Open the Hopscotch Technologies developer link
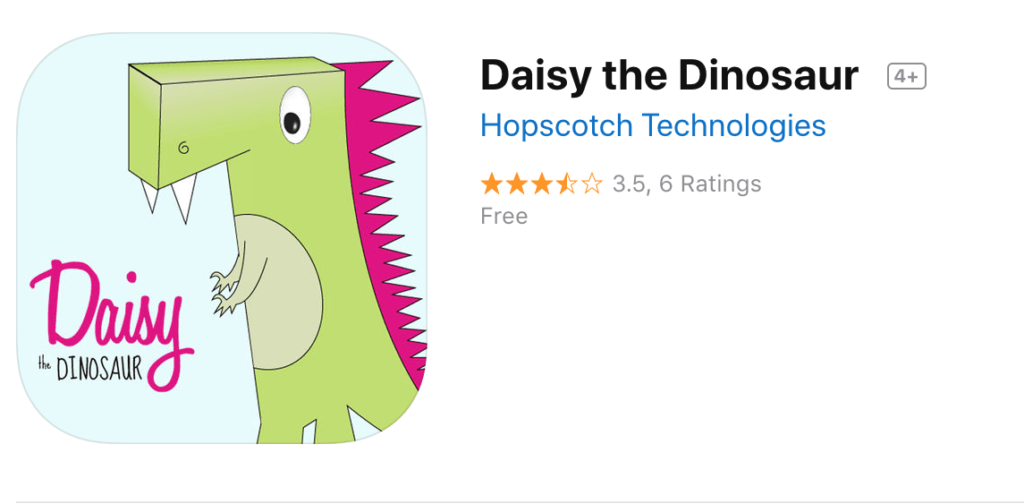The image size is (1024, 504). [x=653, y=125]
